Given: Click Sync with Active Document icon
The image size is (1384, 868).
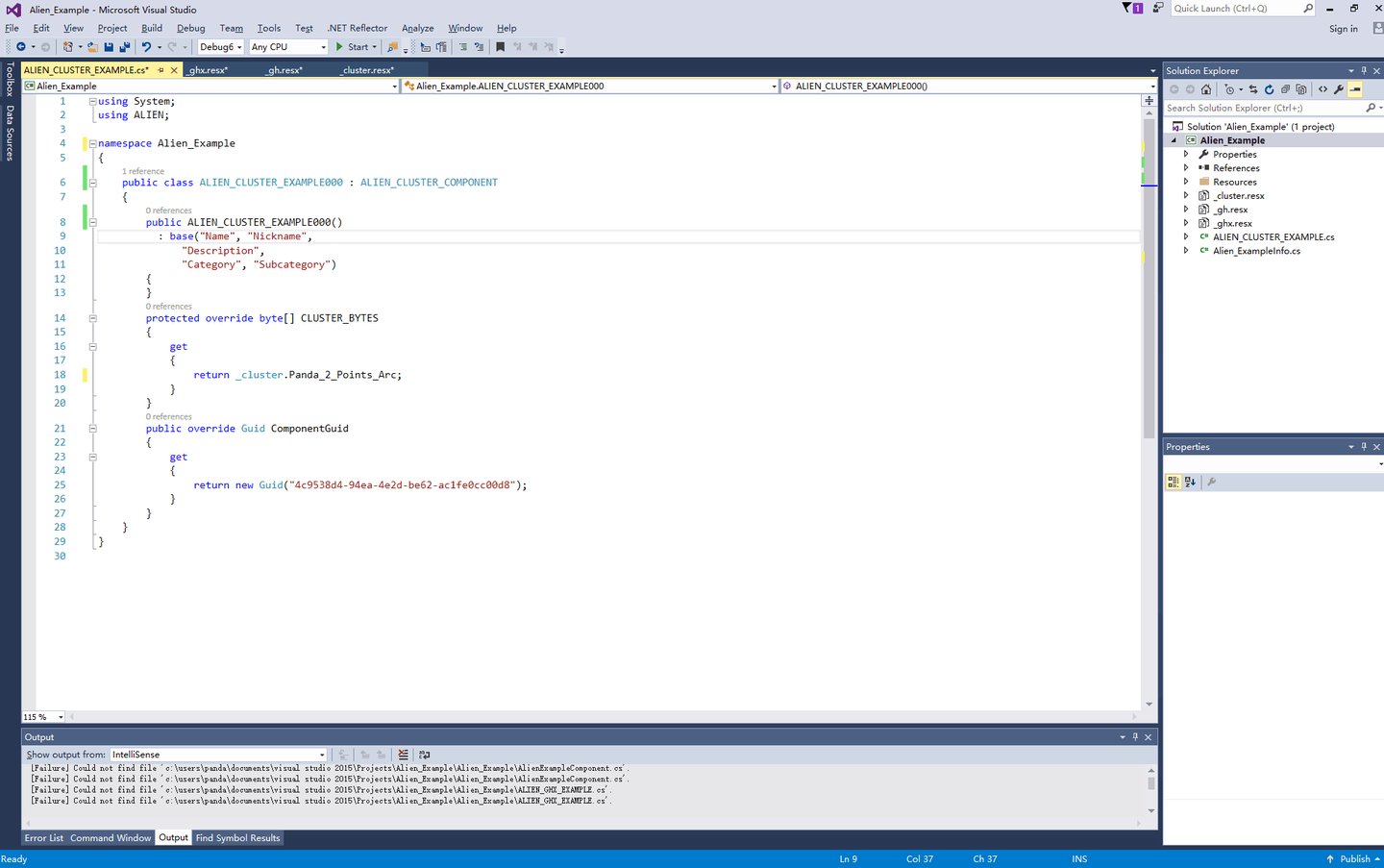Looking at the screenshot, I should [1253, 89].
